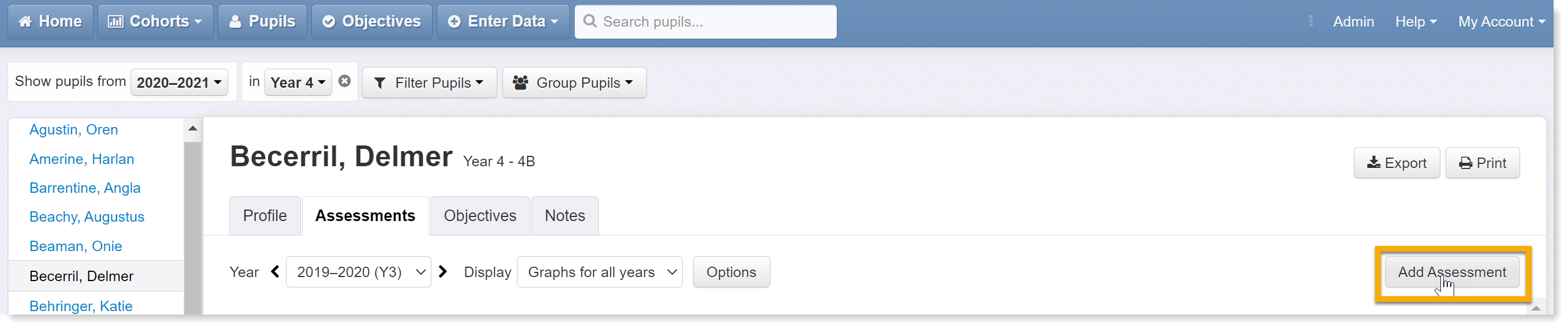Switch to the Notes tab
Image resolution: width=1568 pixels, height=329 pixels.
(565, 216)
